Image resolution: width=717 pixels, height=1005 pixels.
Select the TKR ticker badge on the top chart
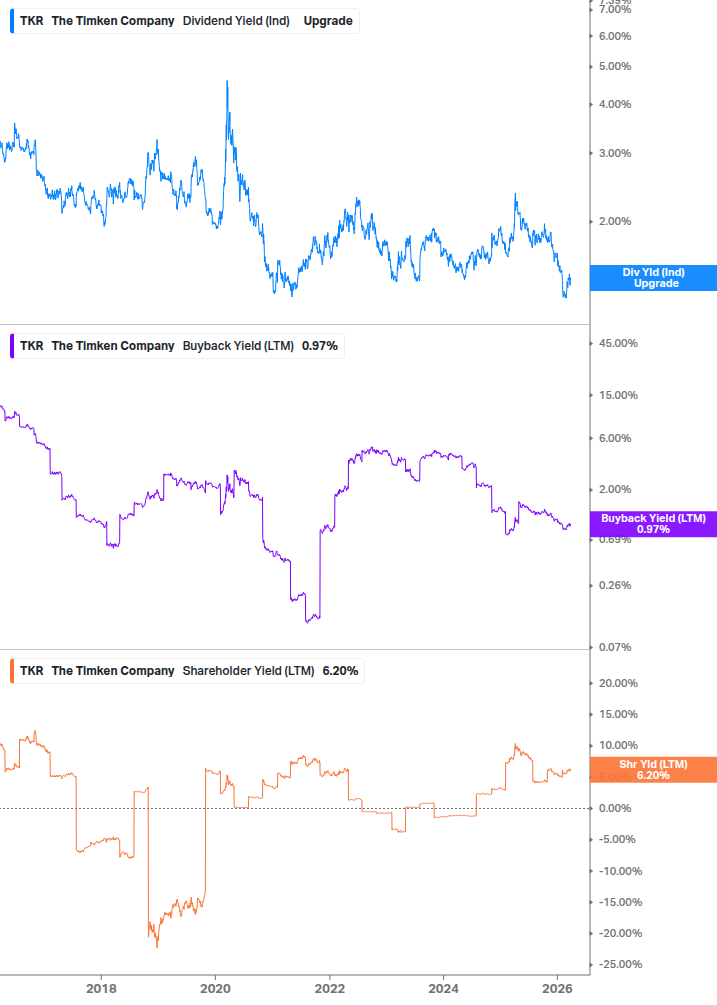click(29, 20)
